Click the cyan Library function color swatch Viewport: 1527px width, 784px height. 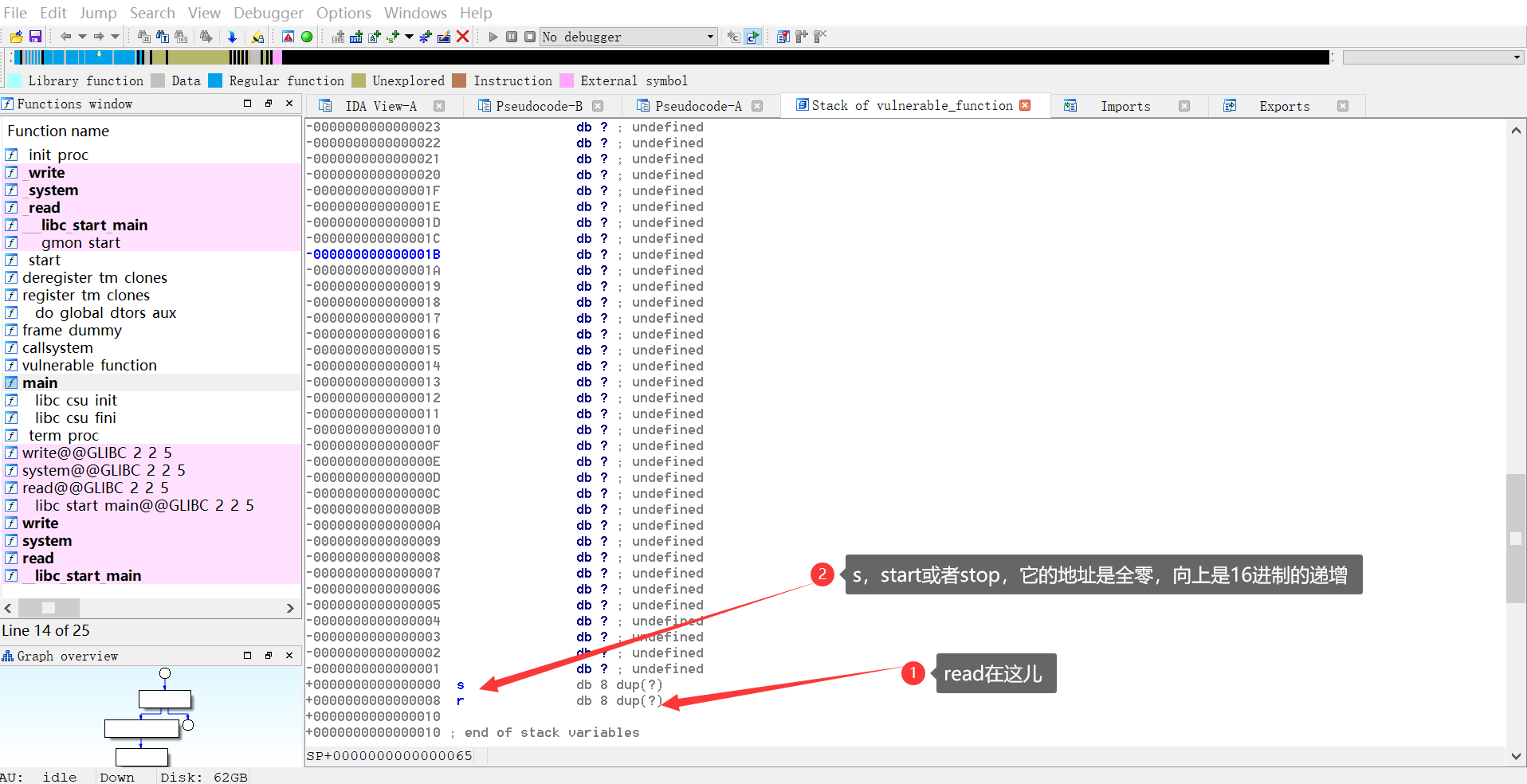click(14, 80)
